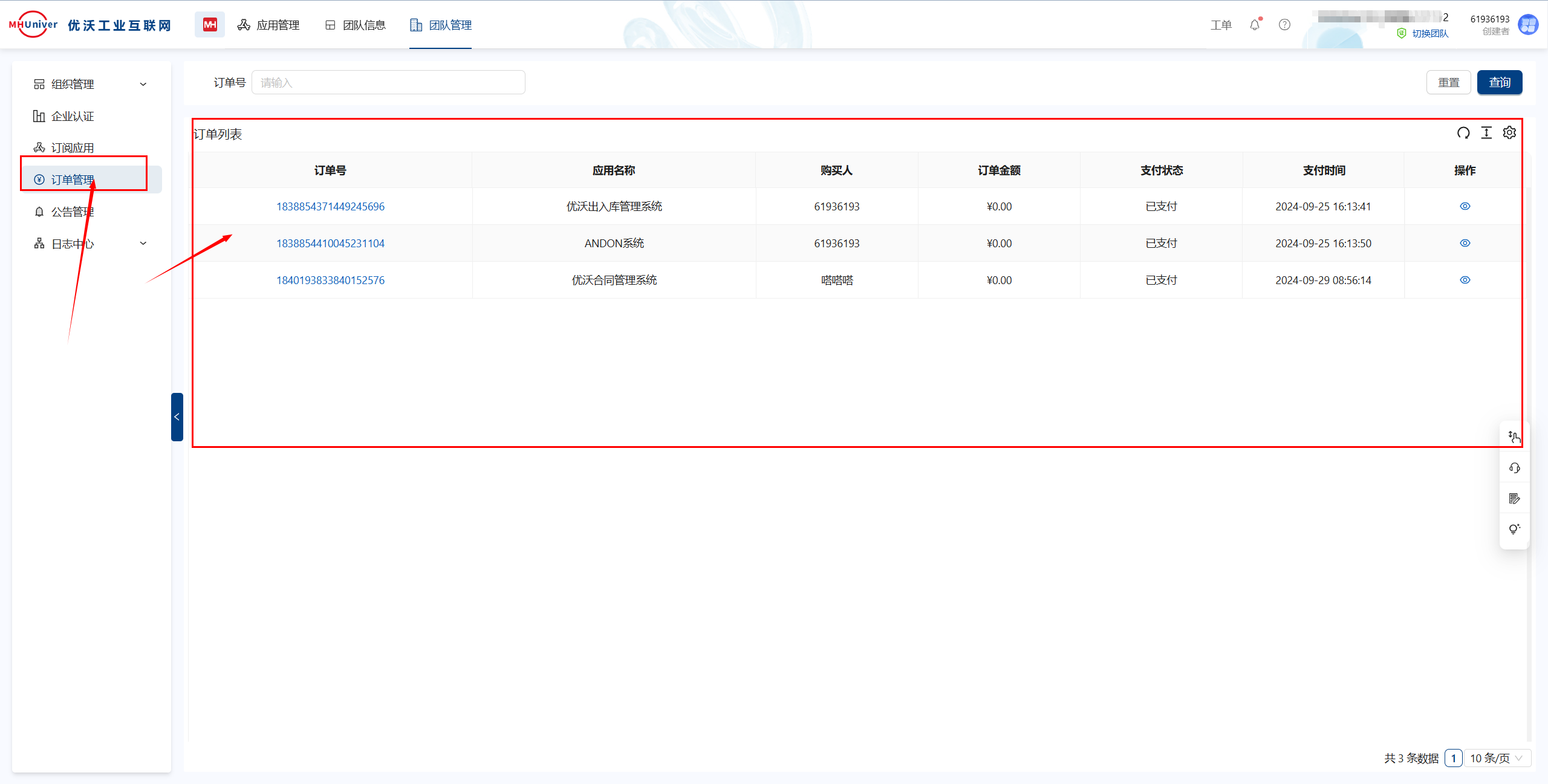
Task: Click eye icon for 优沃出入库管理系统 order
Action: (x=1465, y=206)
